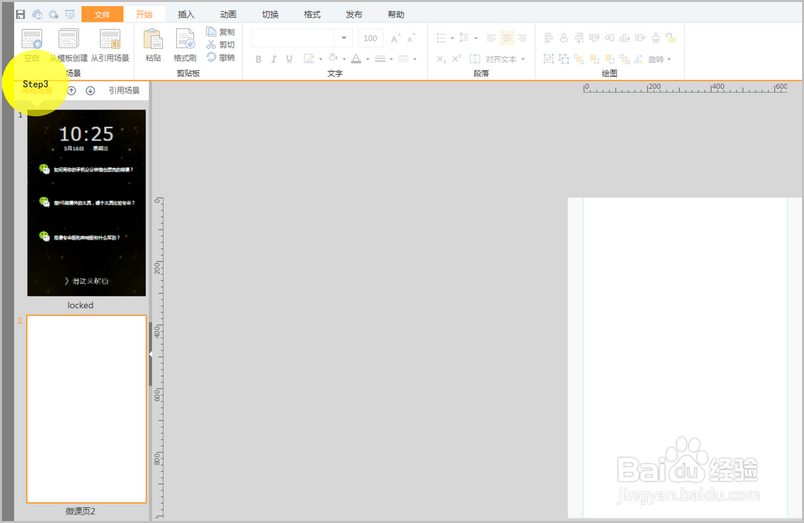Image resolution: width=804 pixels, height=523 pixels.
Task: Click the lock object icon in drawing group
Action: pyautogui.click(x=671, y=38)
